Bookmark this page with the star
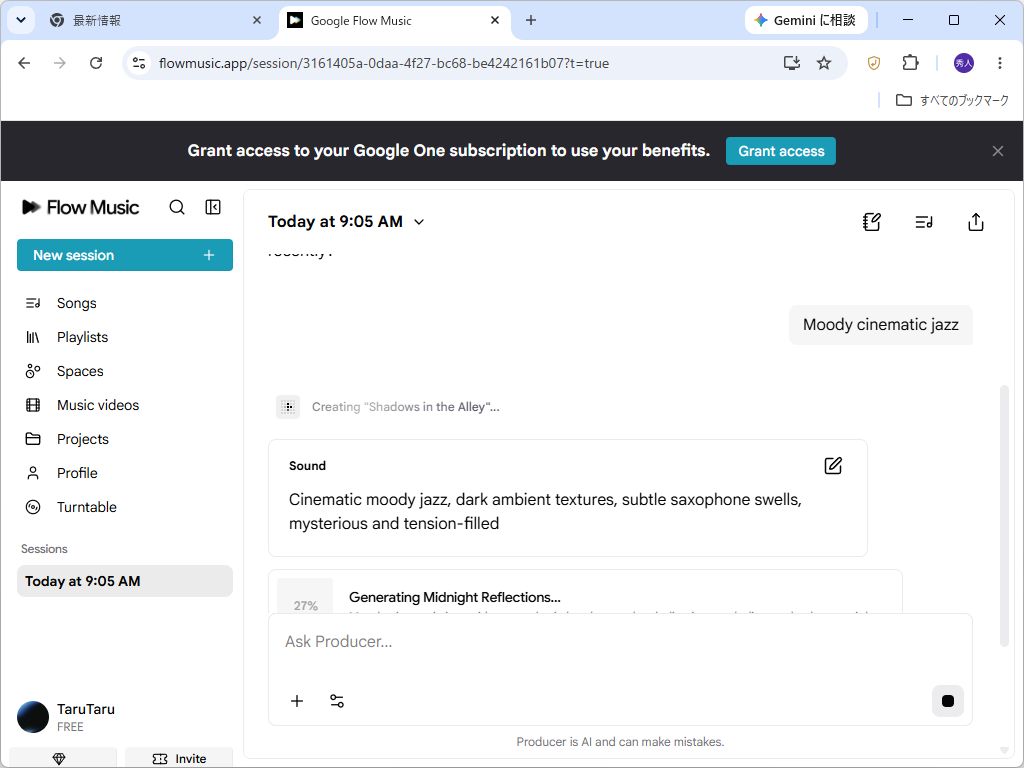 pyautogui.click(x=824, y=63)
